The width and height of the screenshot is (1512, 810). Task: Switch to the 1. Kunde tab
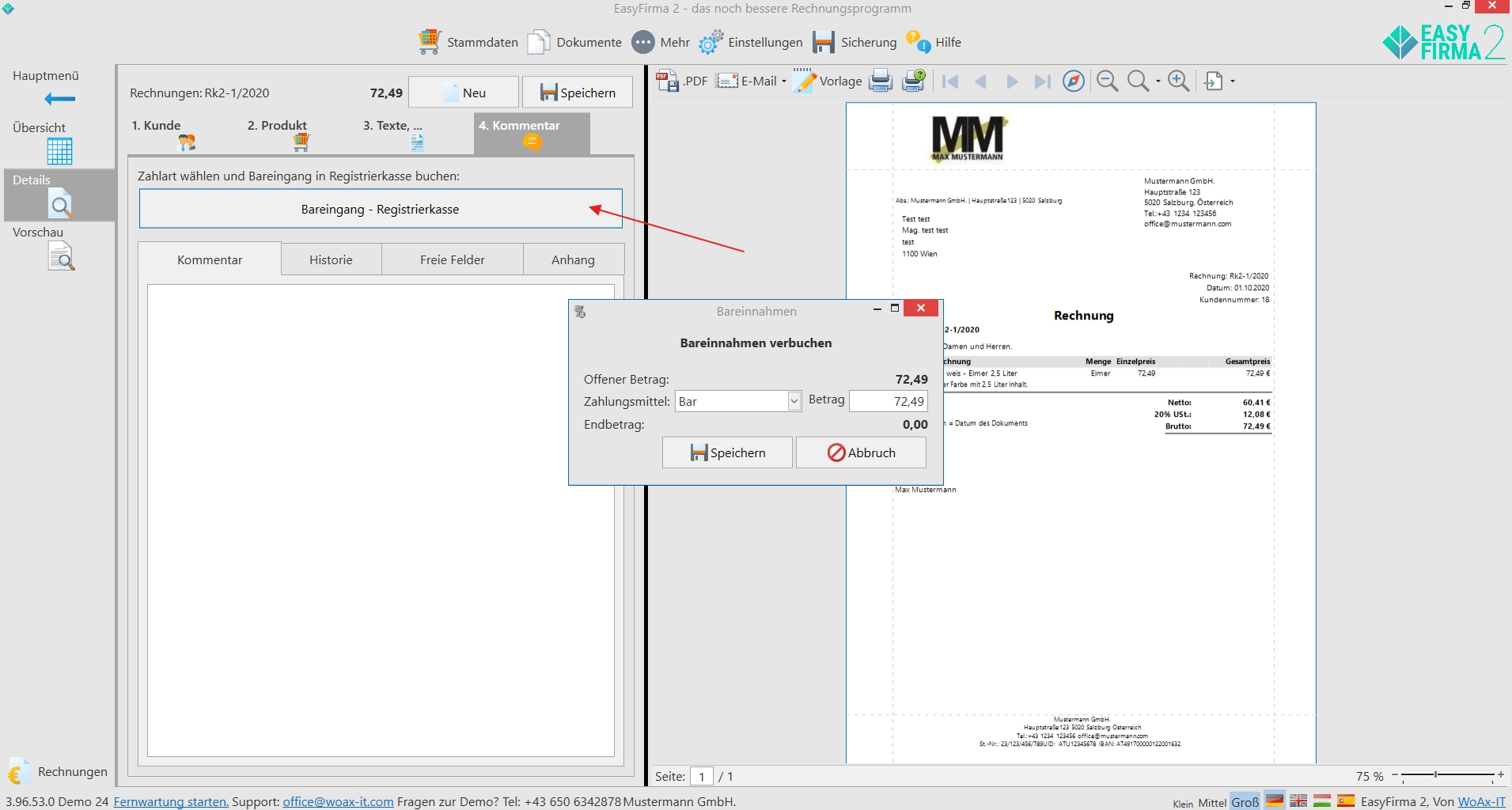tap(185, 133)
